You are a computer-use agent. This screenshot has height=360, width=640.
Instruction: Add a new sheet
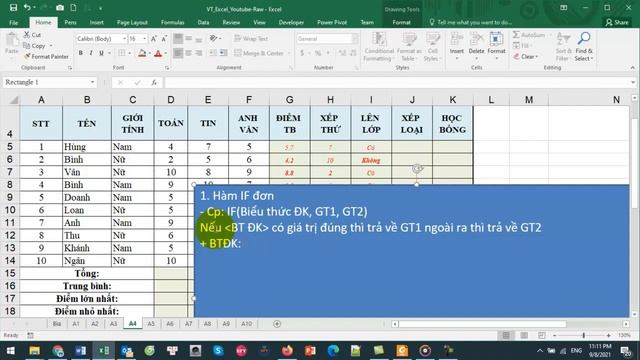[277, 324]
